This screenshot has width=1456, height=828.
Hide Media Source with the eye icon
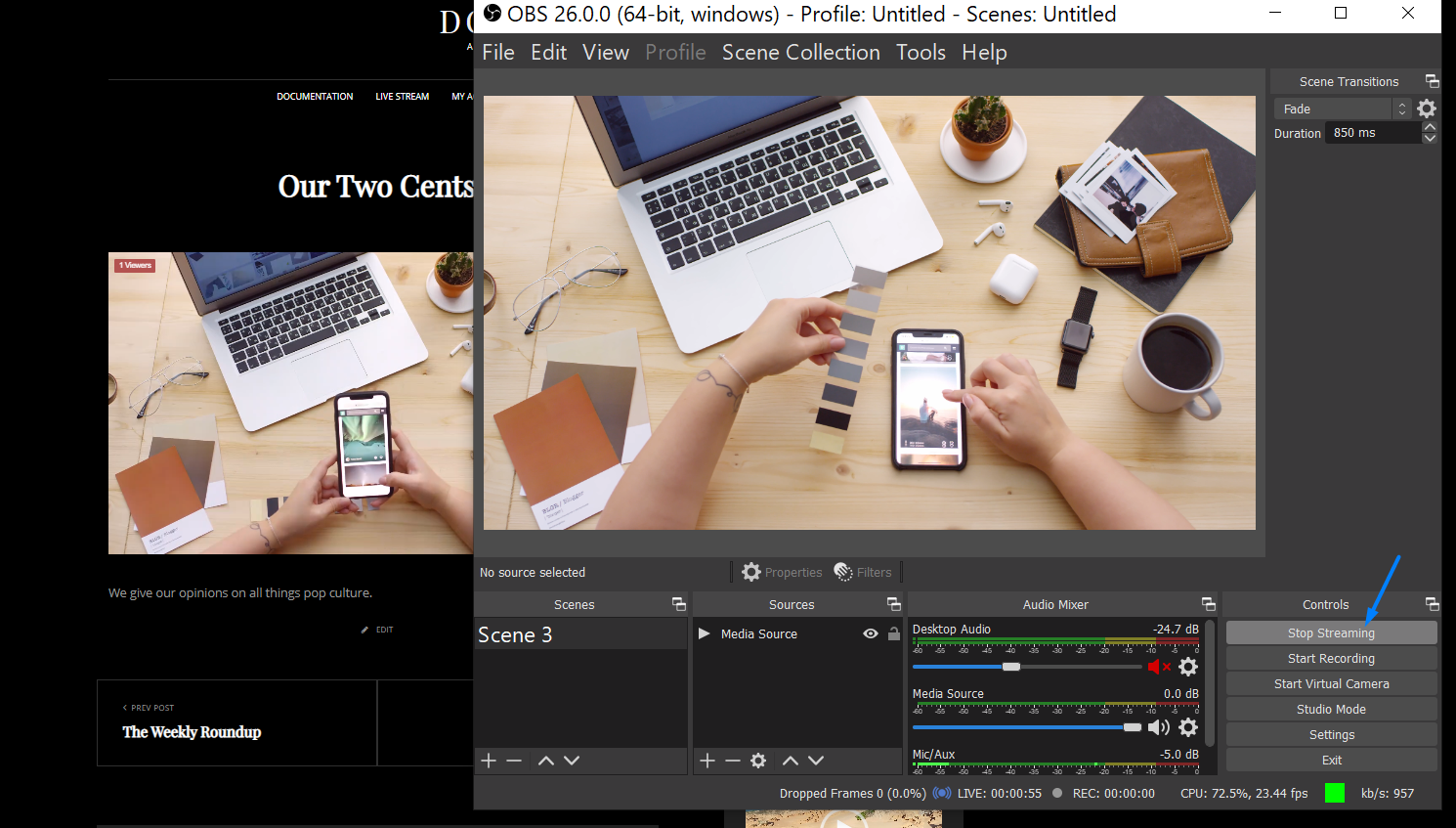(x=871, y=633)
